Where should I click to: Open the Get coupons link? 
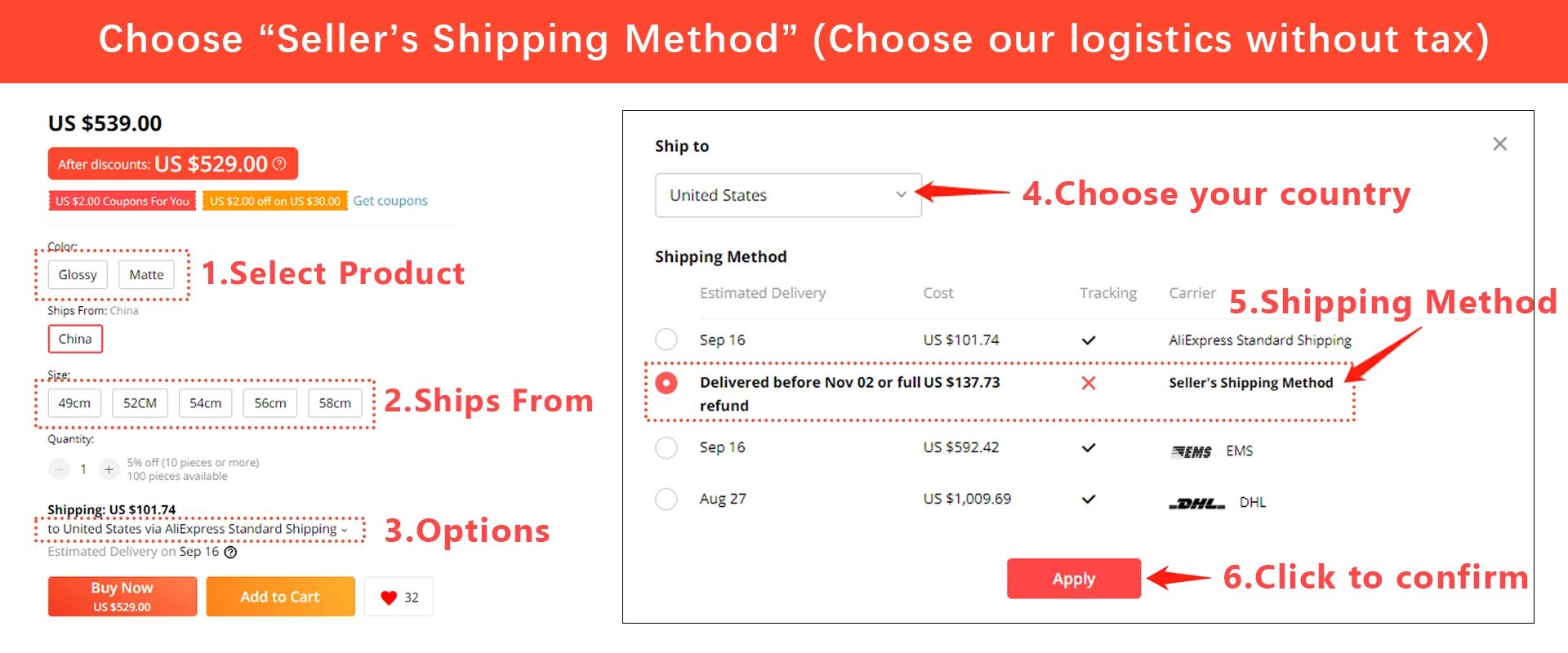390,201
